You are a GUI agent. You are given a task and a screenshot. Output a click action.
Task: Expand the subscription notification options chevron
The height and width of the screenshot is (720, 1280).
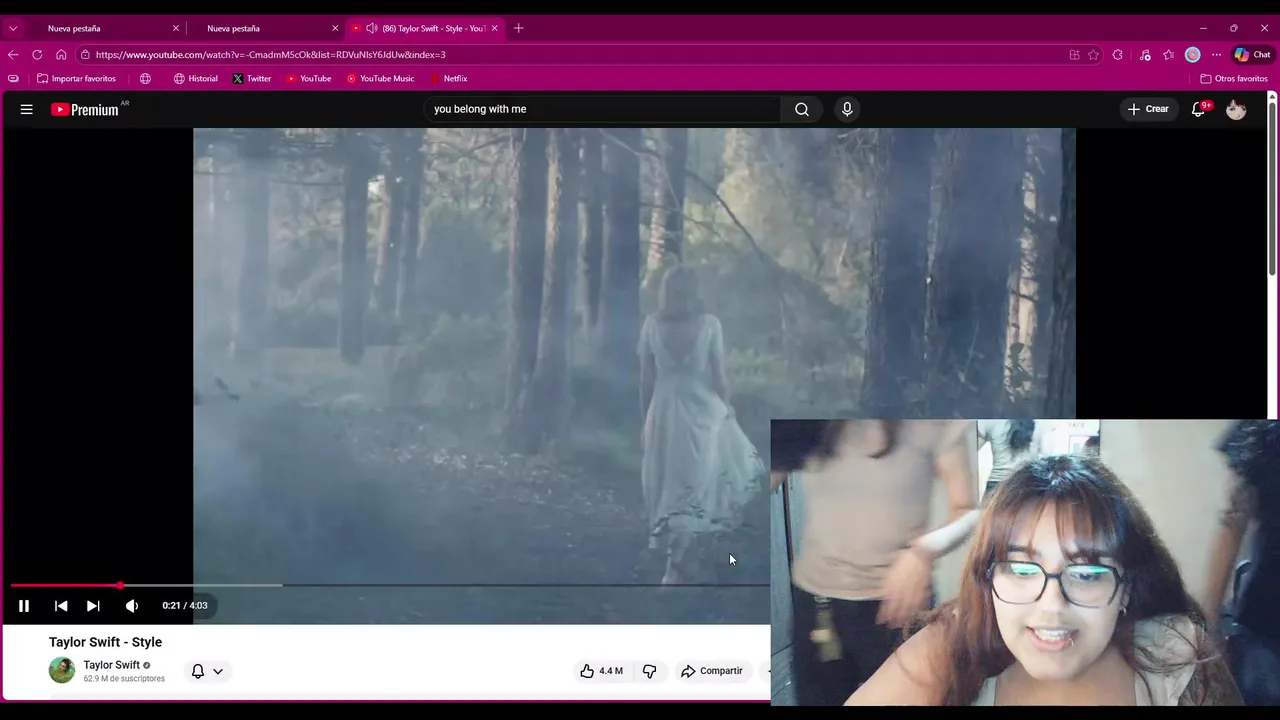click(x=218, y=671)
